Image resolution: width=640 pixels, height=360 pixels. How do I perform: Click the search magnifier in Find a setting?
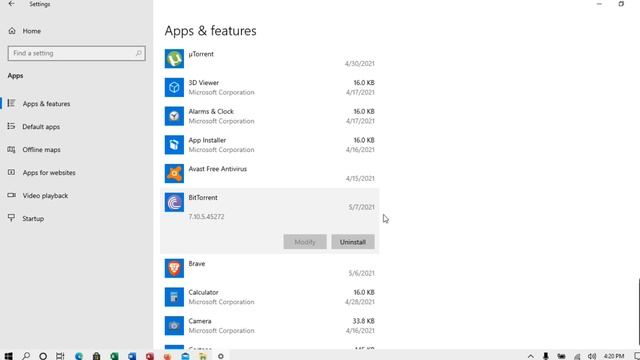click(x=138, y=53)
